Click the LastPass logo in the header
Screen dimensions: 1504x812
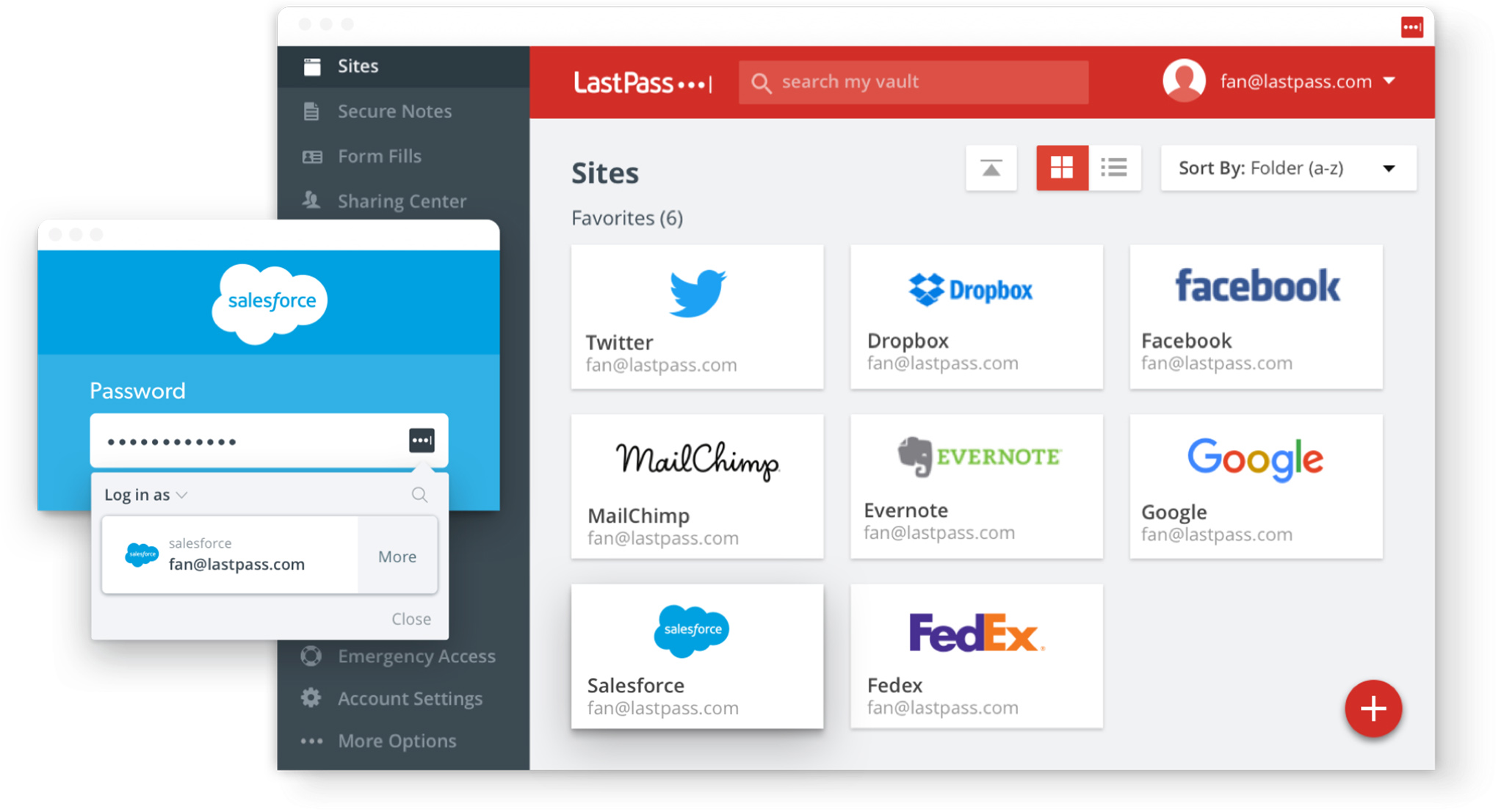[x=643, y=82]
